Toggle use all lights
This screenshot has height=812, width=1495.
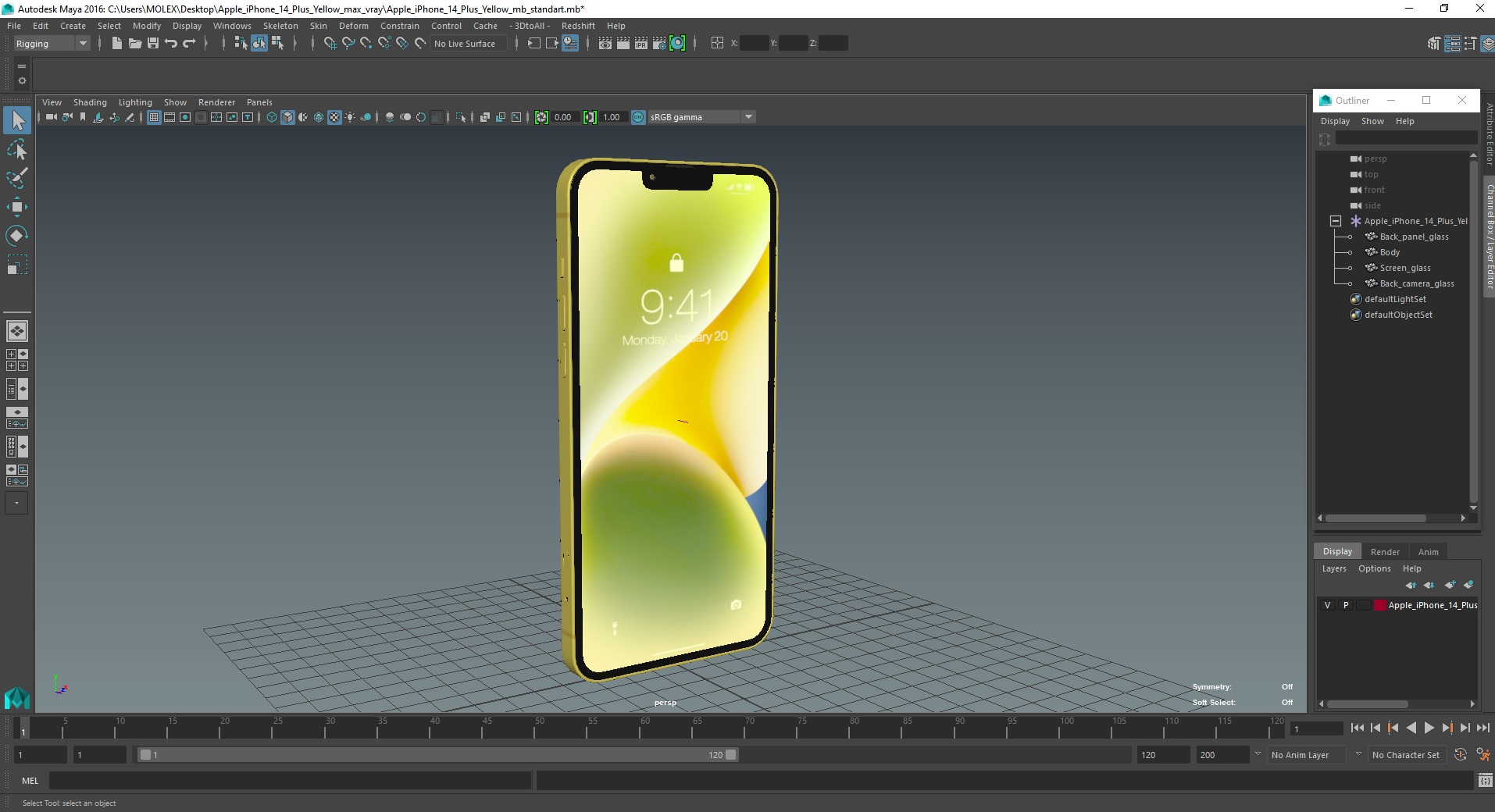pos(350,117)
